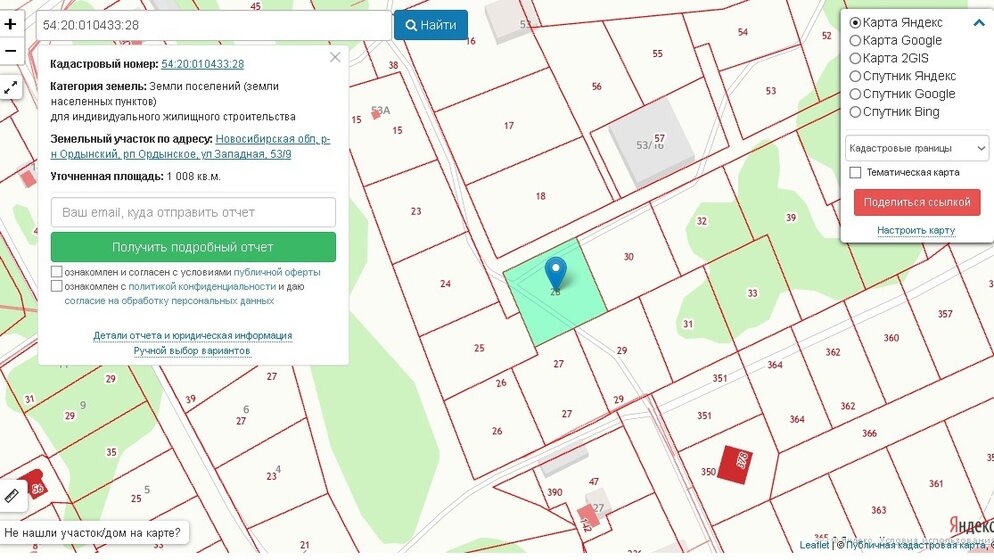Select Карта Google base map
994x560 pixels.
click(855, 41)
